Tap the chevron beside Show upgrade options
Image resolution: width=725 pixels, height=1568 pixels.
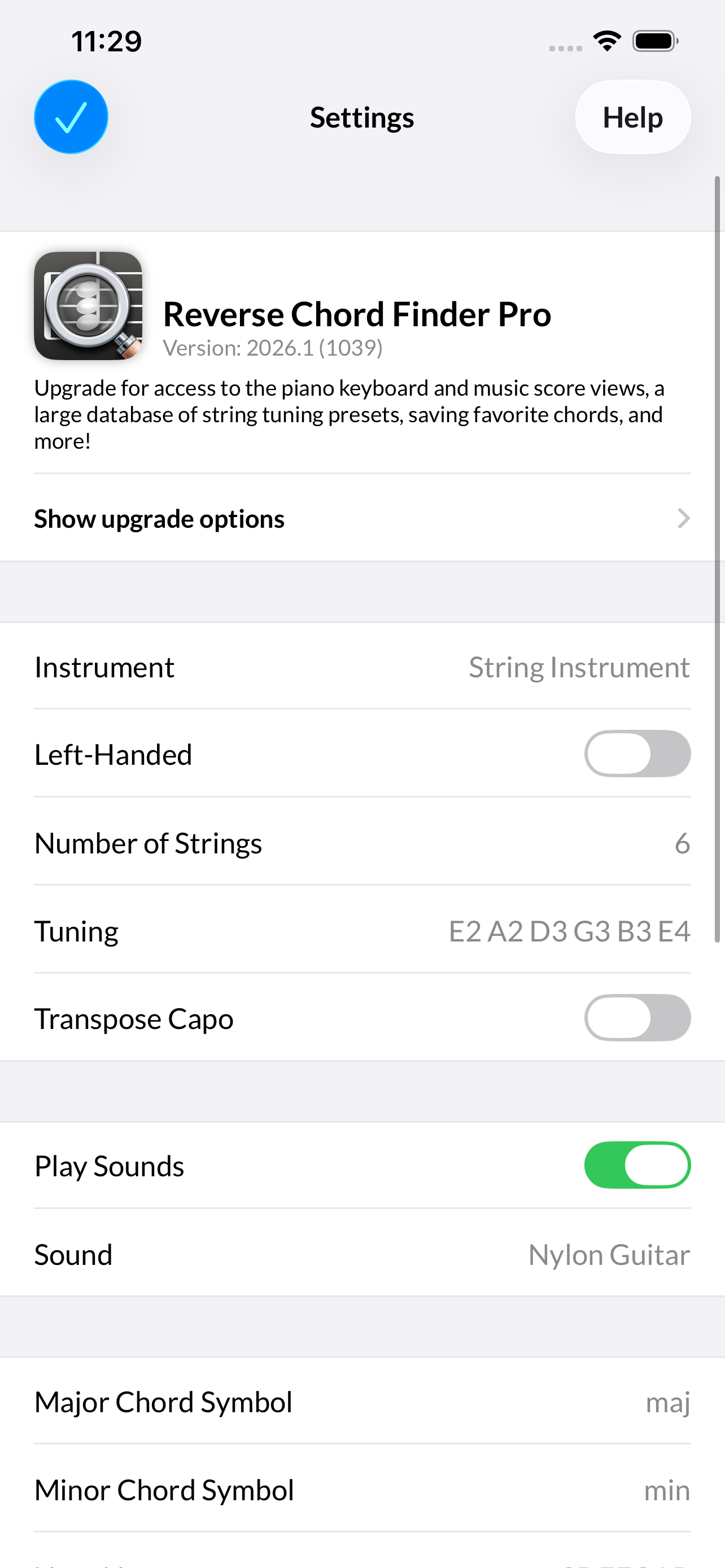pyautogui.click(x=684, y=518)
